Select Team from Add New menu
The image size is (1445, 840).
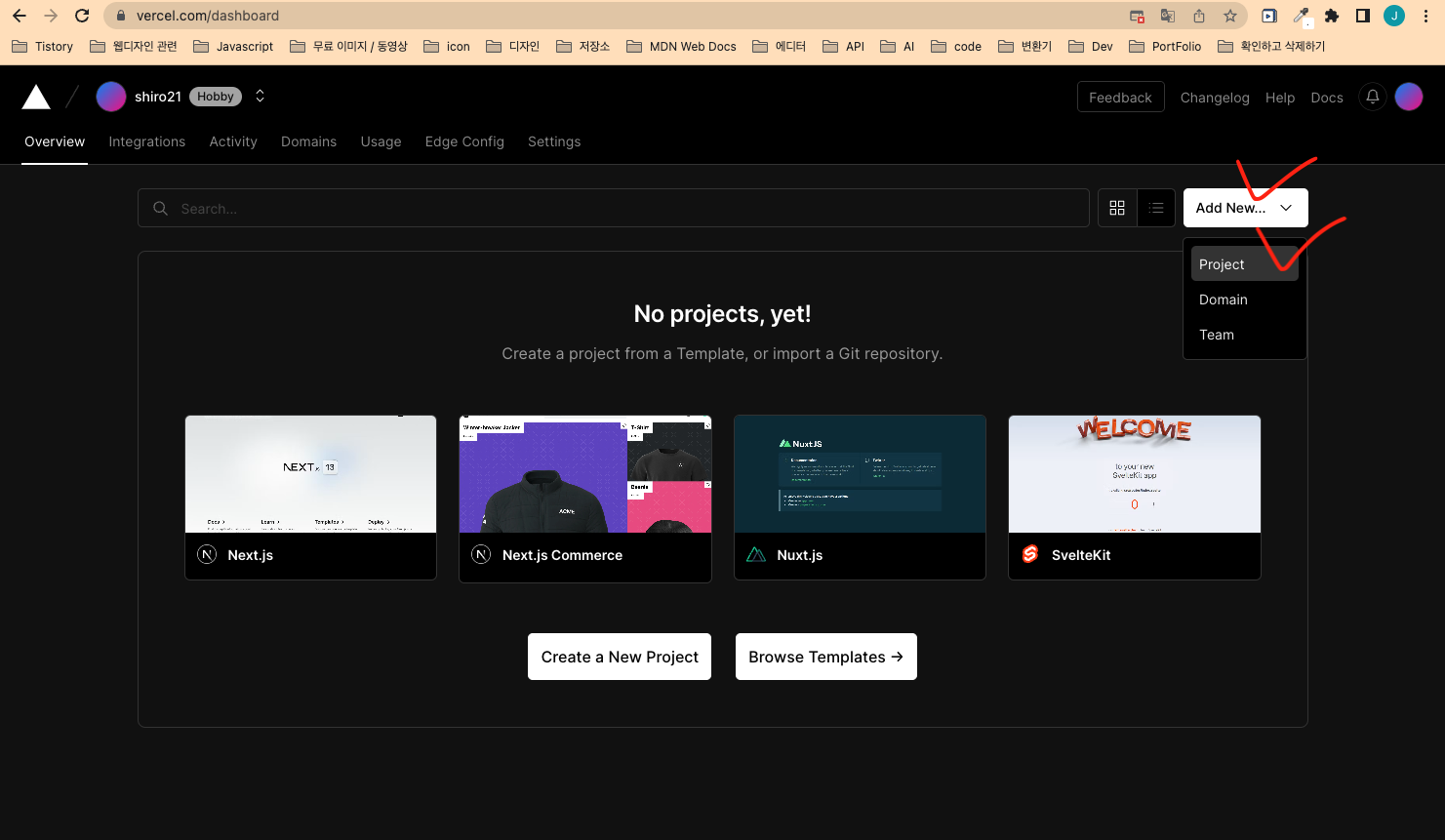[1245, 335]
